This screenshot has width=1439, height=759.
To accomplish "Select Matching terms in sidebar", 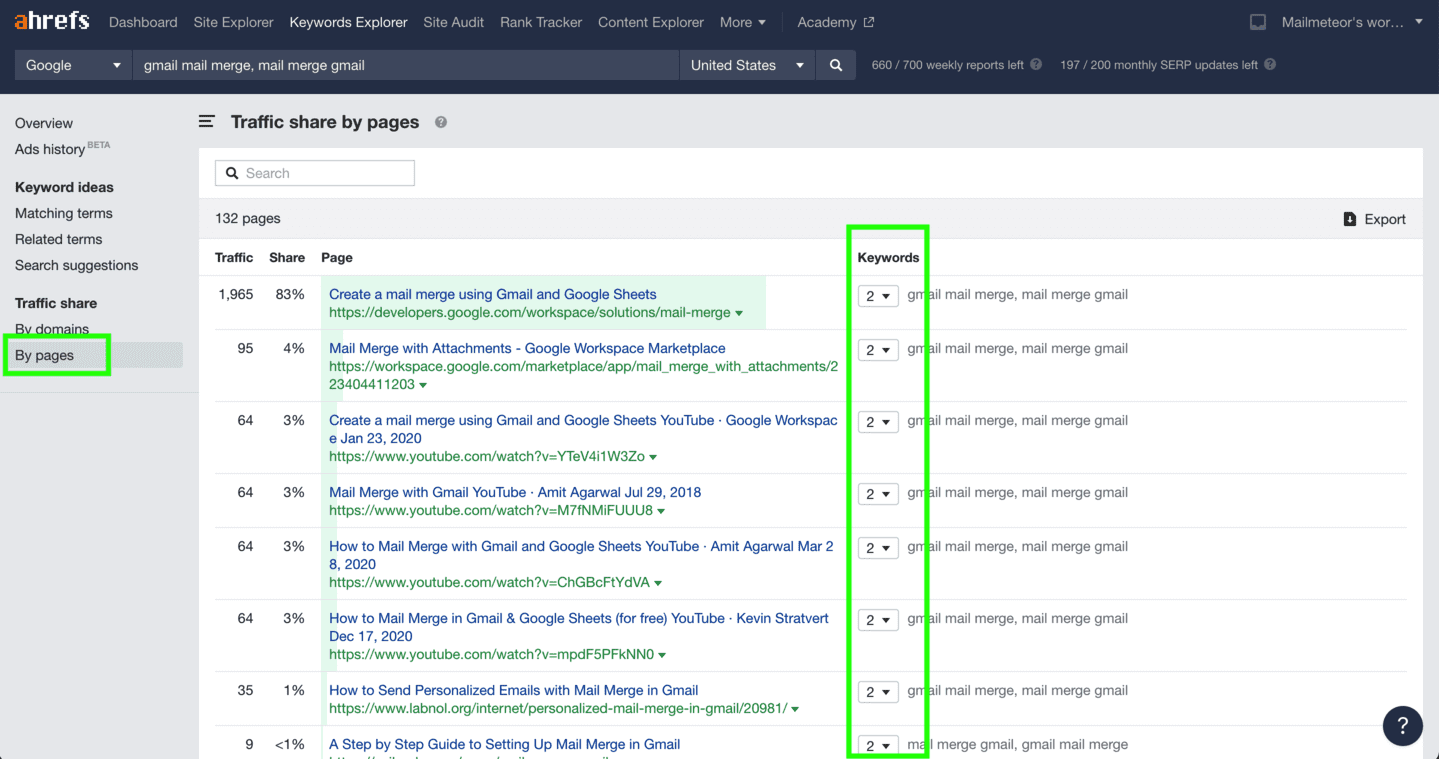I will (64, 213).
